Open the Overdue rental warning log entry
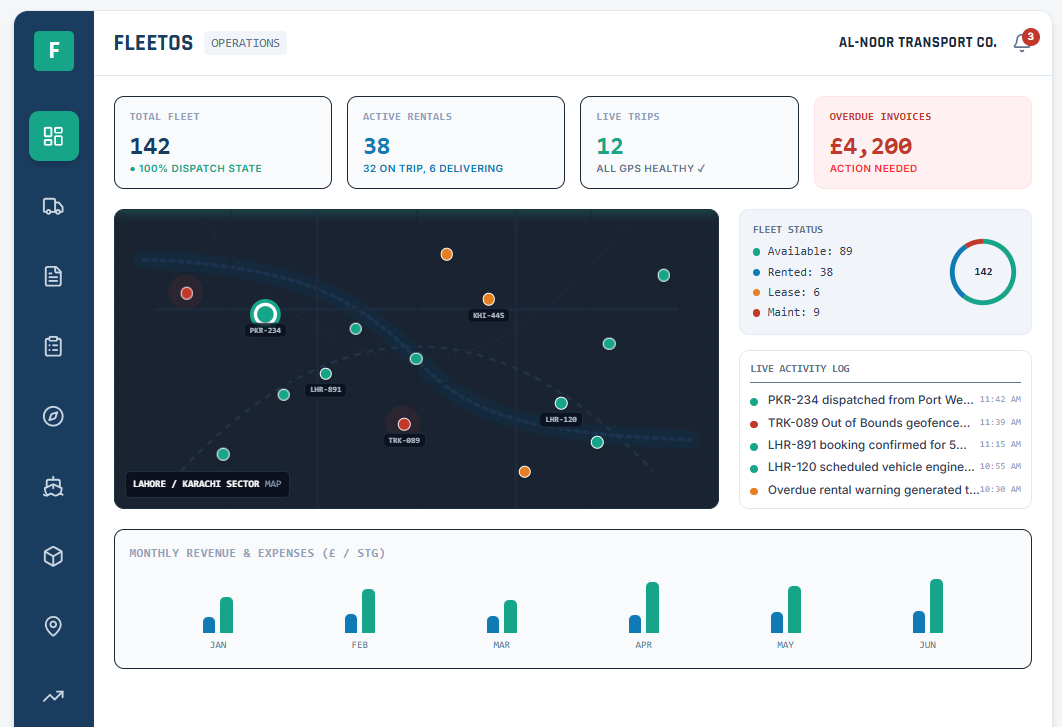The width and height of the screenshot is (1062, 727). pos(885,490)
